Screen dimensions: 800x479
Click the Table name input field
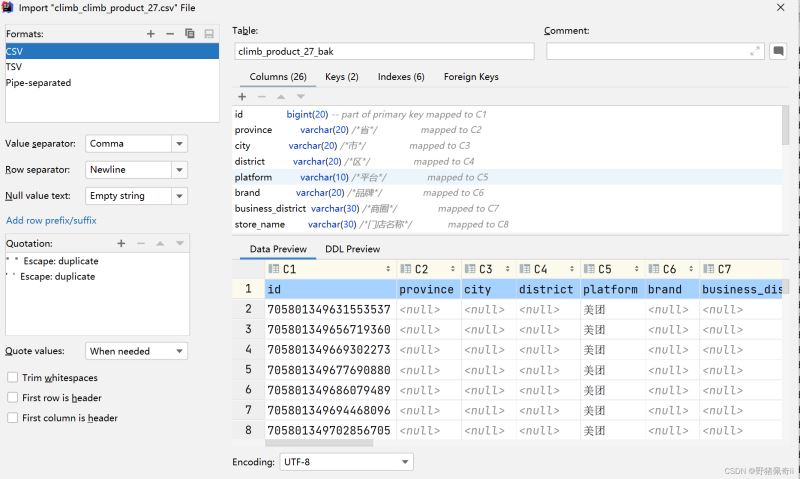point(384,51)
